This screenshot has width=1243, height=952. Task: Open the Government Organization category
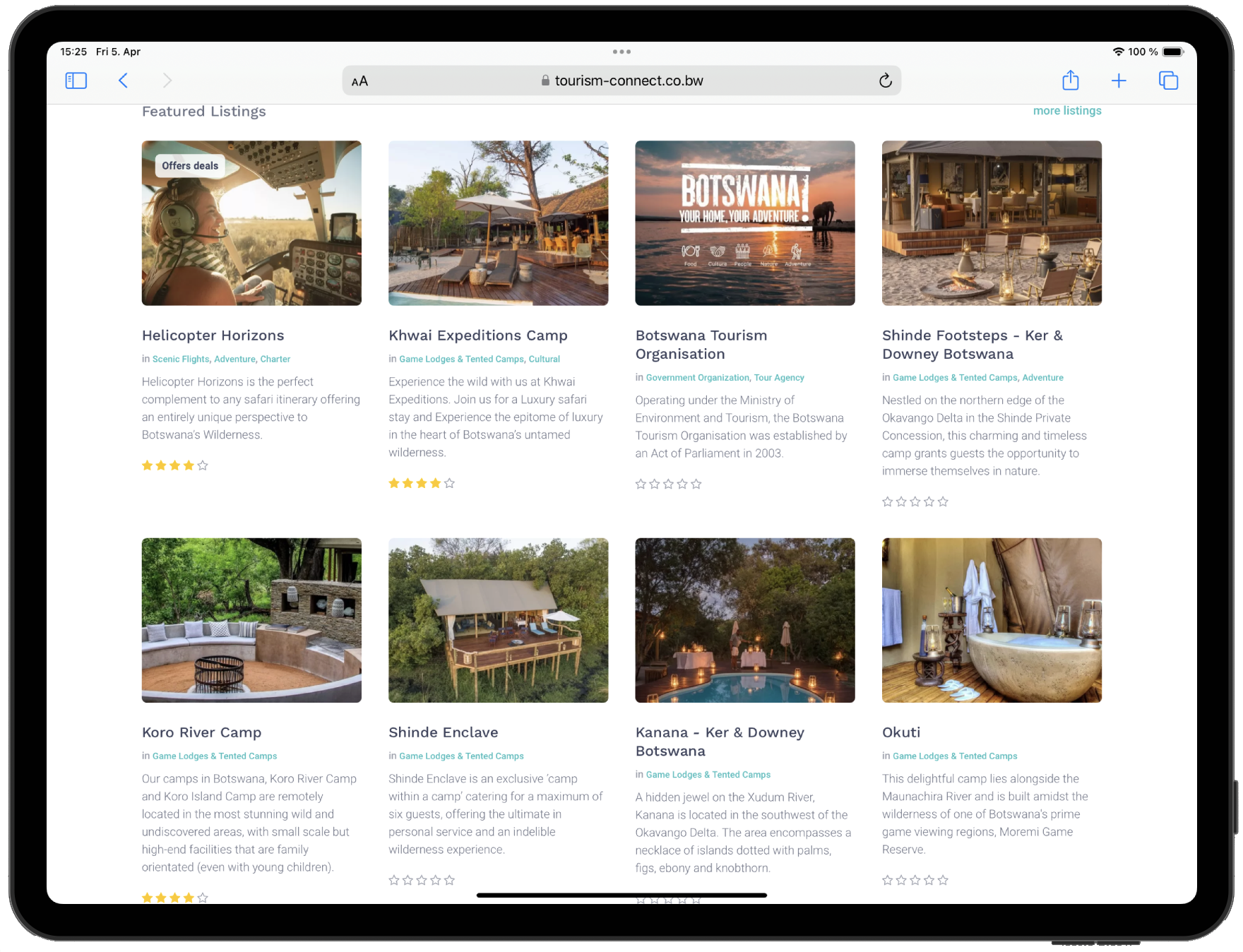698,377
